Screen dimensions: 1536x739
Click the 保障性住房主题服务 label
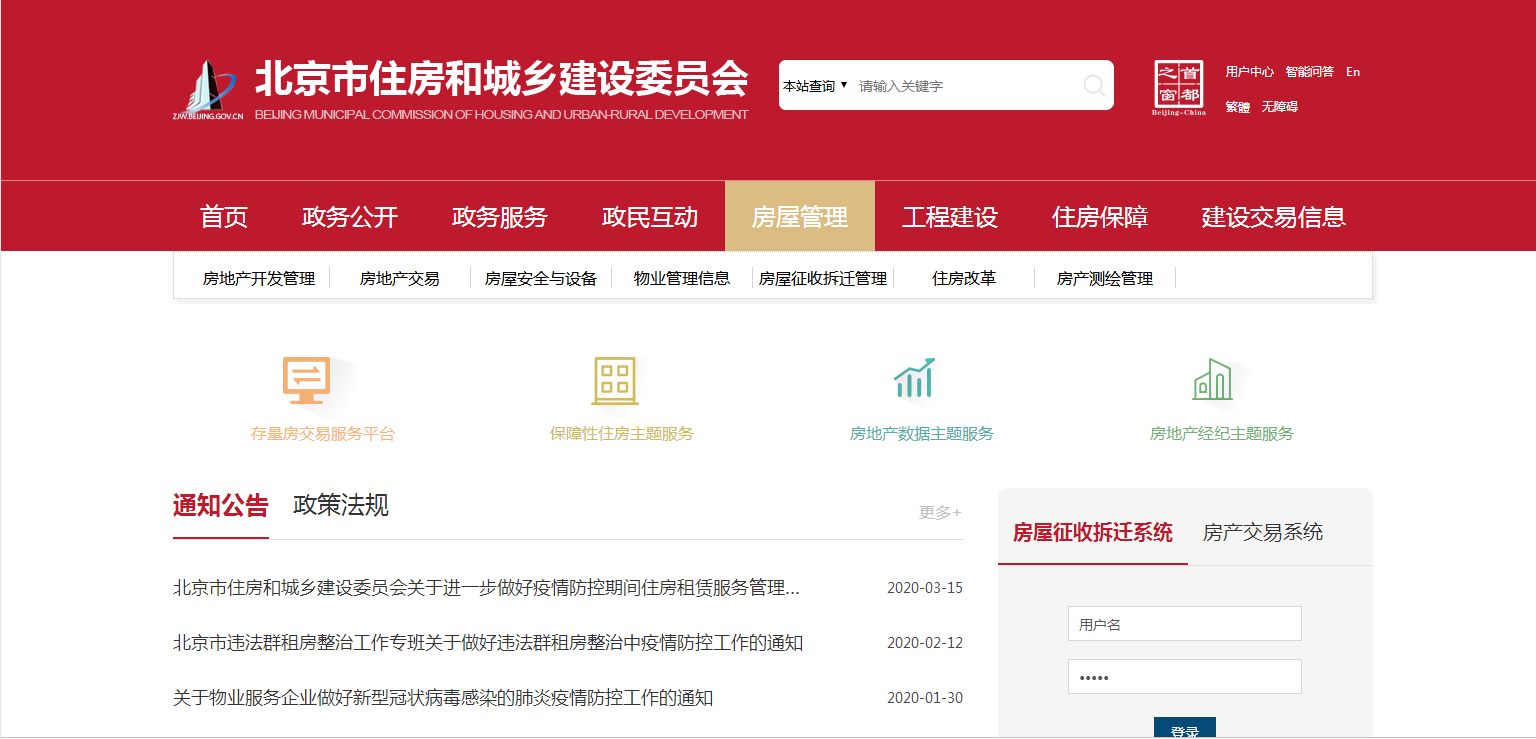(x=622, y=434)
